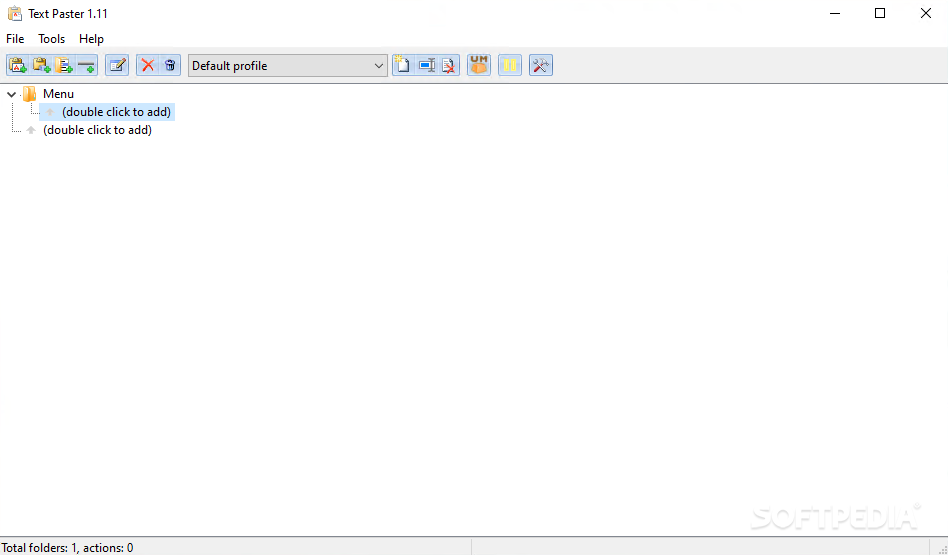948x555 pixels.
Task: Select the highlighted (double click to add) row under Menu
Action: [107, 112]
